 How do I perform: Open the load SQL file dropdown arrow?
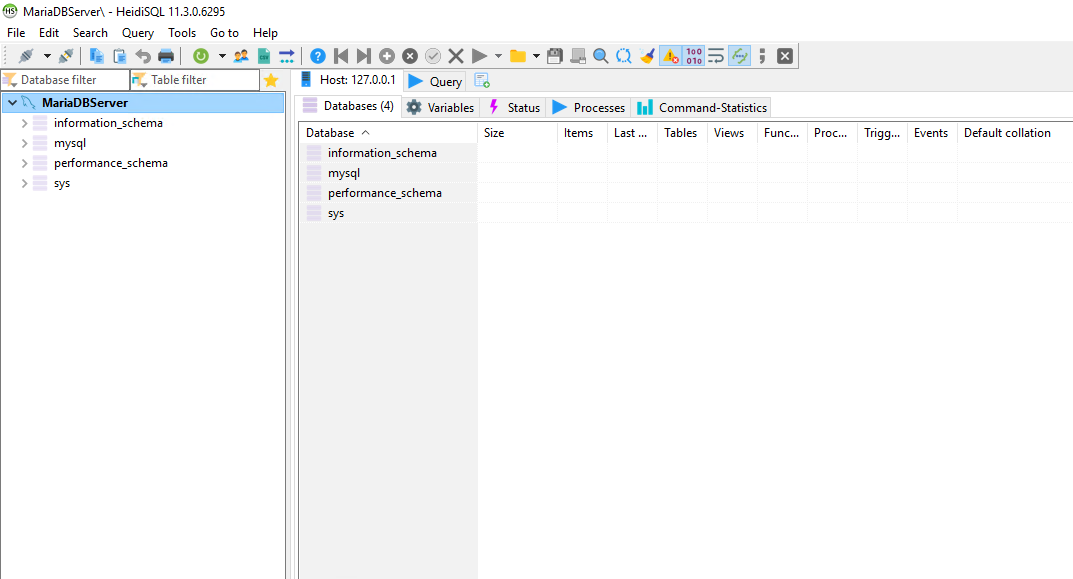click(x=536, y=56)
